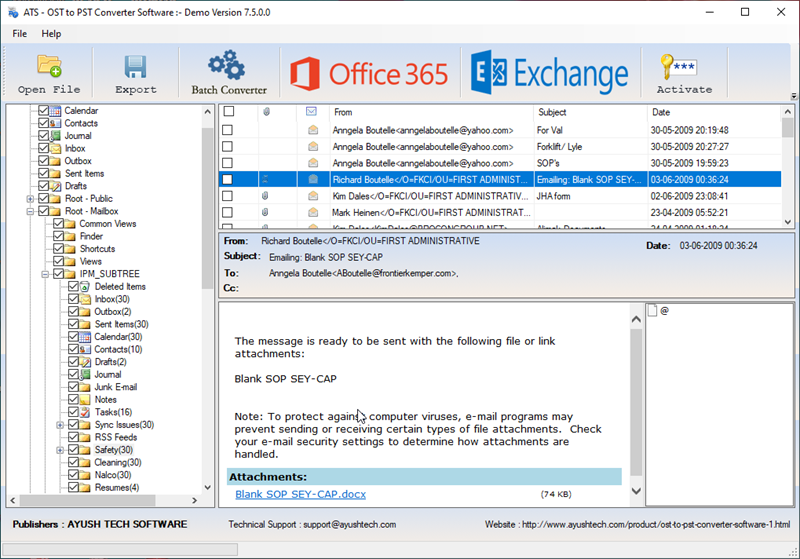Viewport: 800px width, 559px height.
Task: Open the Help menu
Action: 51,34
